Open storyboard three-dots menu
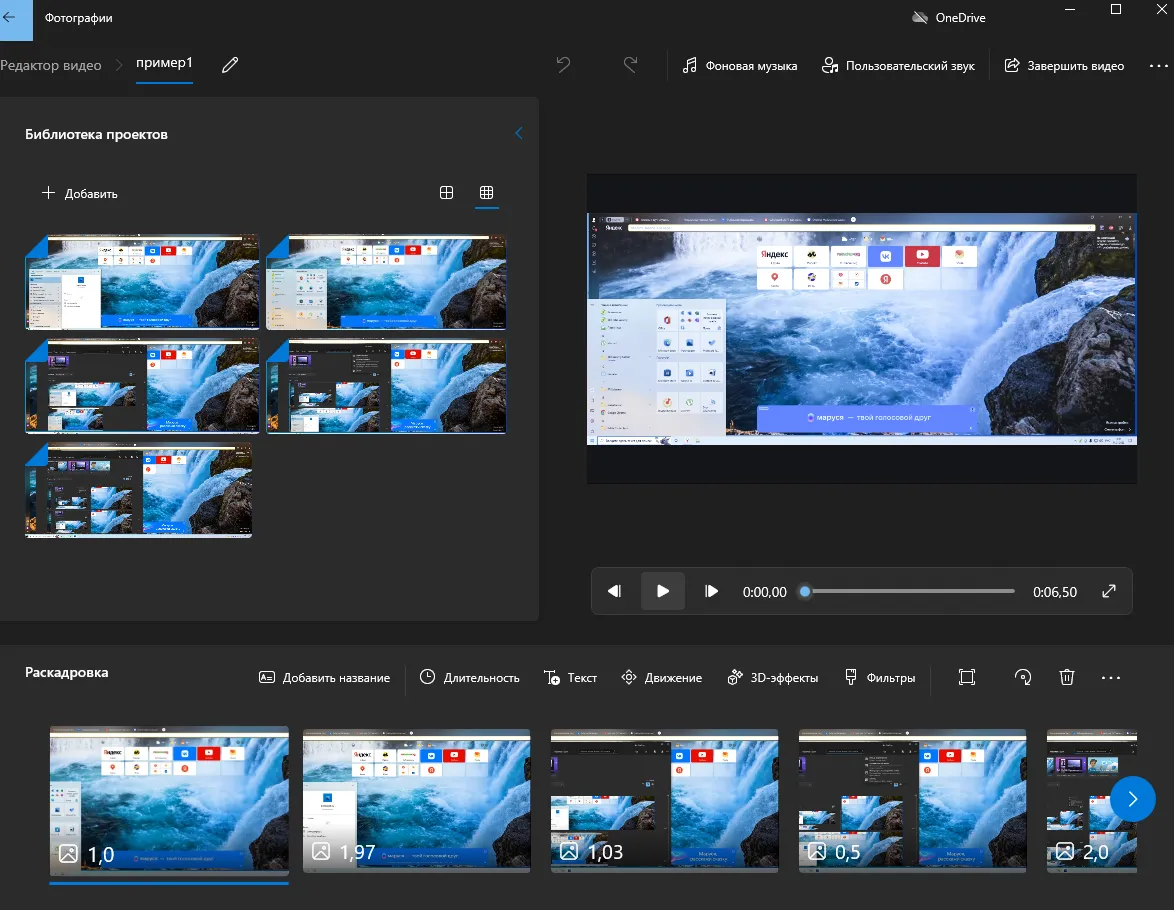This screenshot has height=910, width=1174. tap(1111, 677)
